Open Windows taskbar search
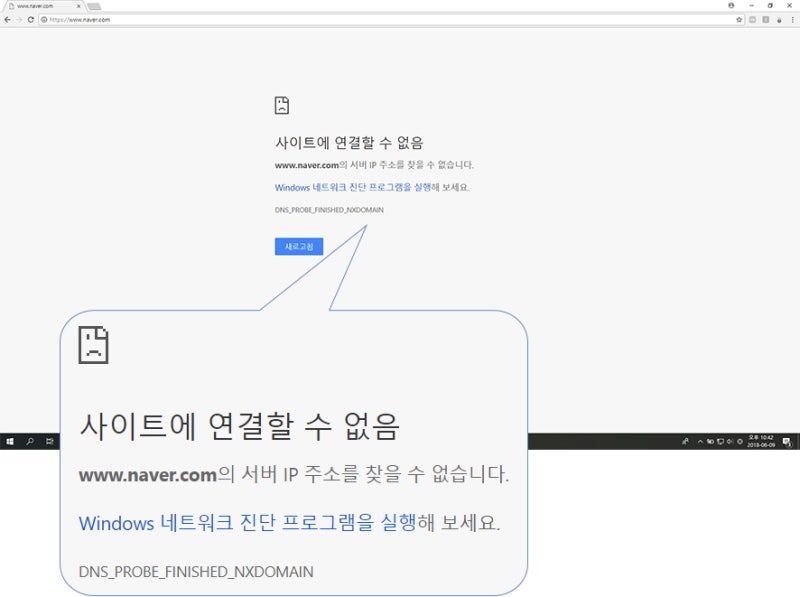 (30, 441)
